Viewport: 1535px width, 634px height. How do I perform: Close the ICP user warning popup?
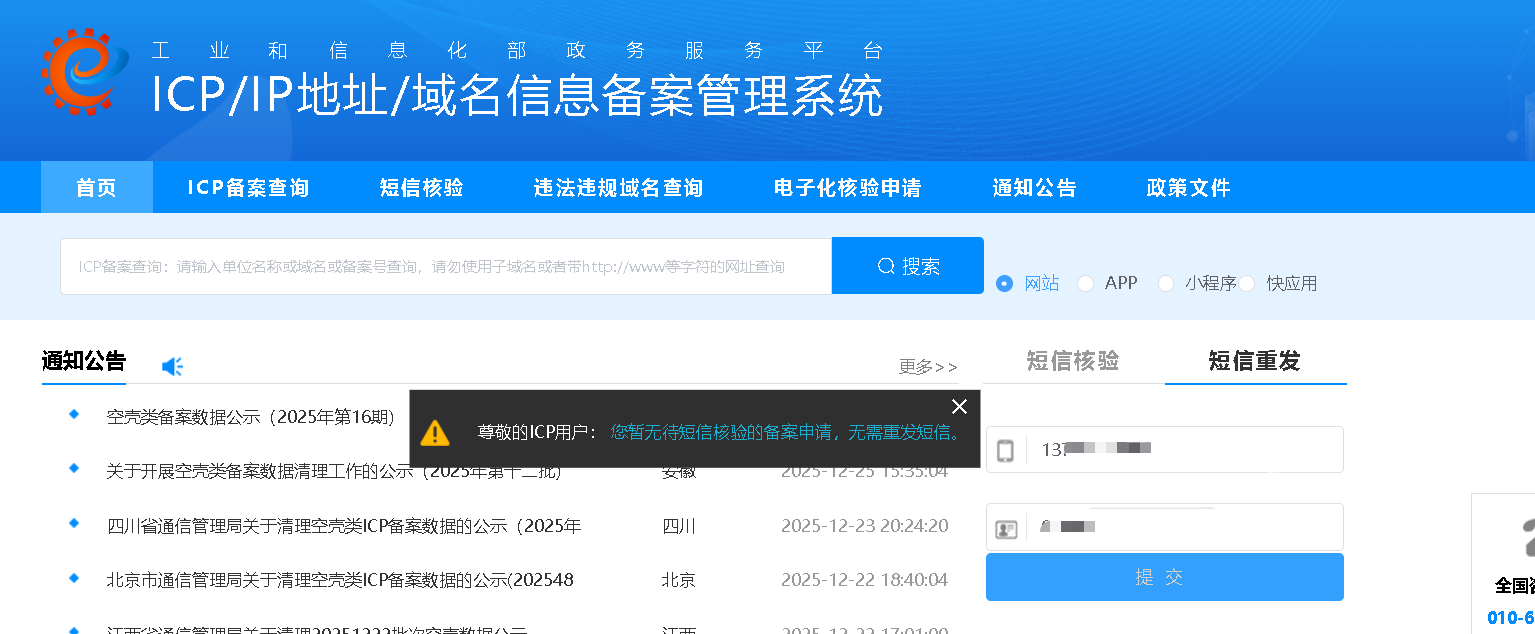pyautogui.click(x=960, y=406)
